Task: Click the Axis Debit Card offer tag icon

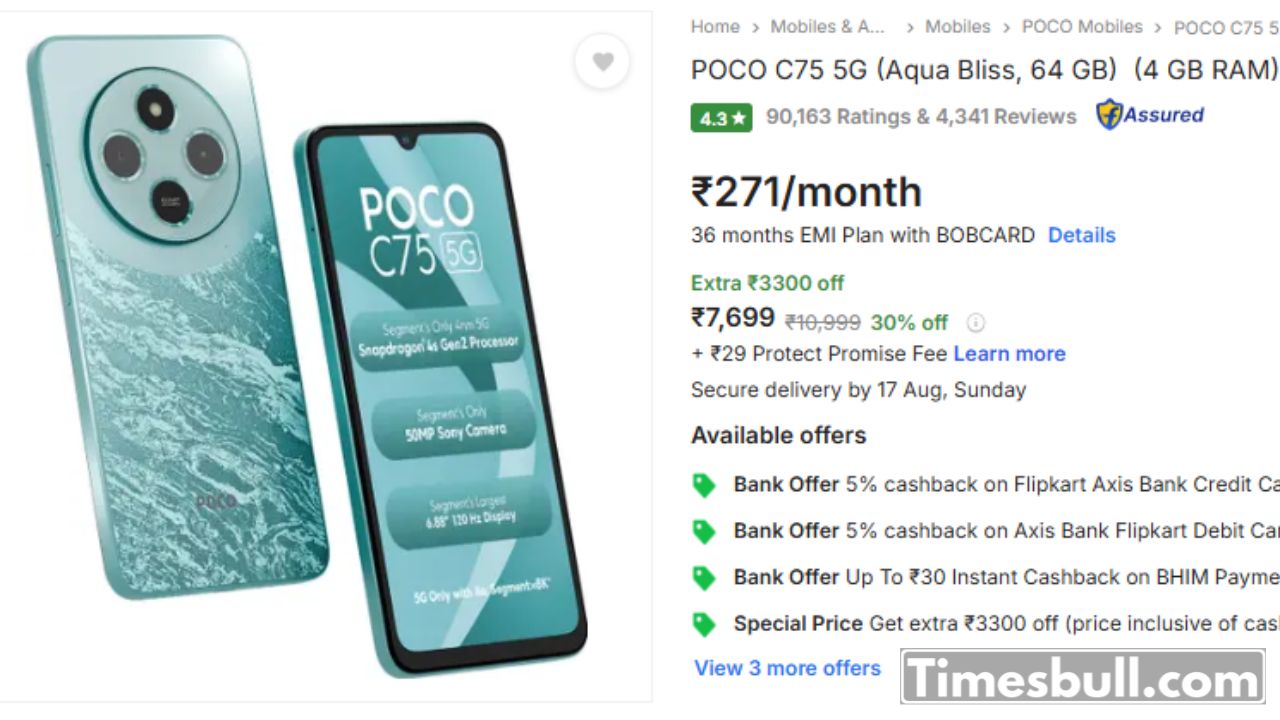Action: [704, 531]
